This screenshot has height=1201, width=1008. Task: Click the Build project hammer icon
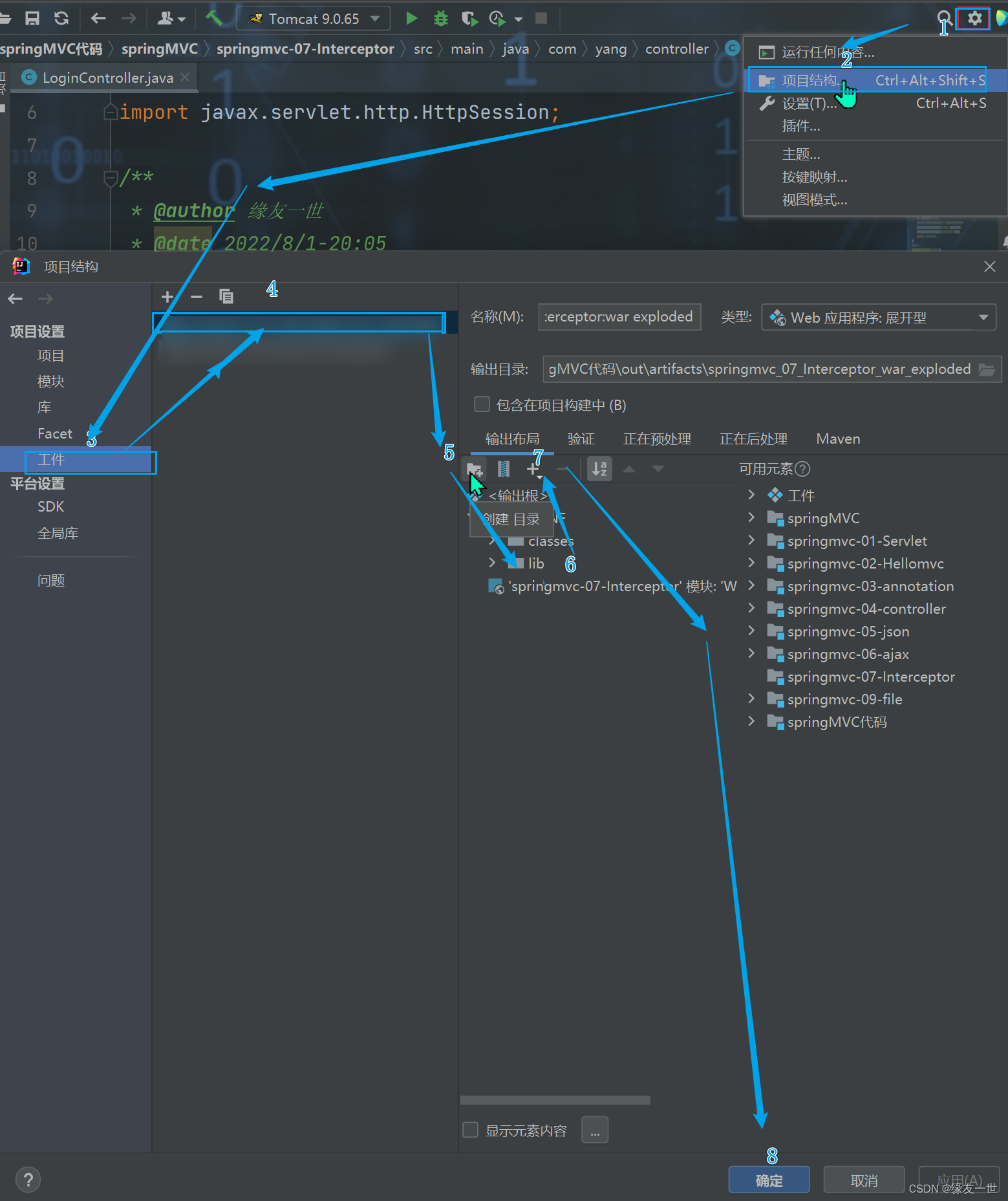[214, 18]
